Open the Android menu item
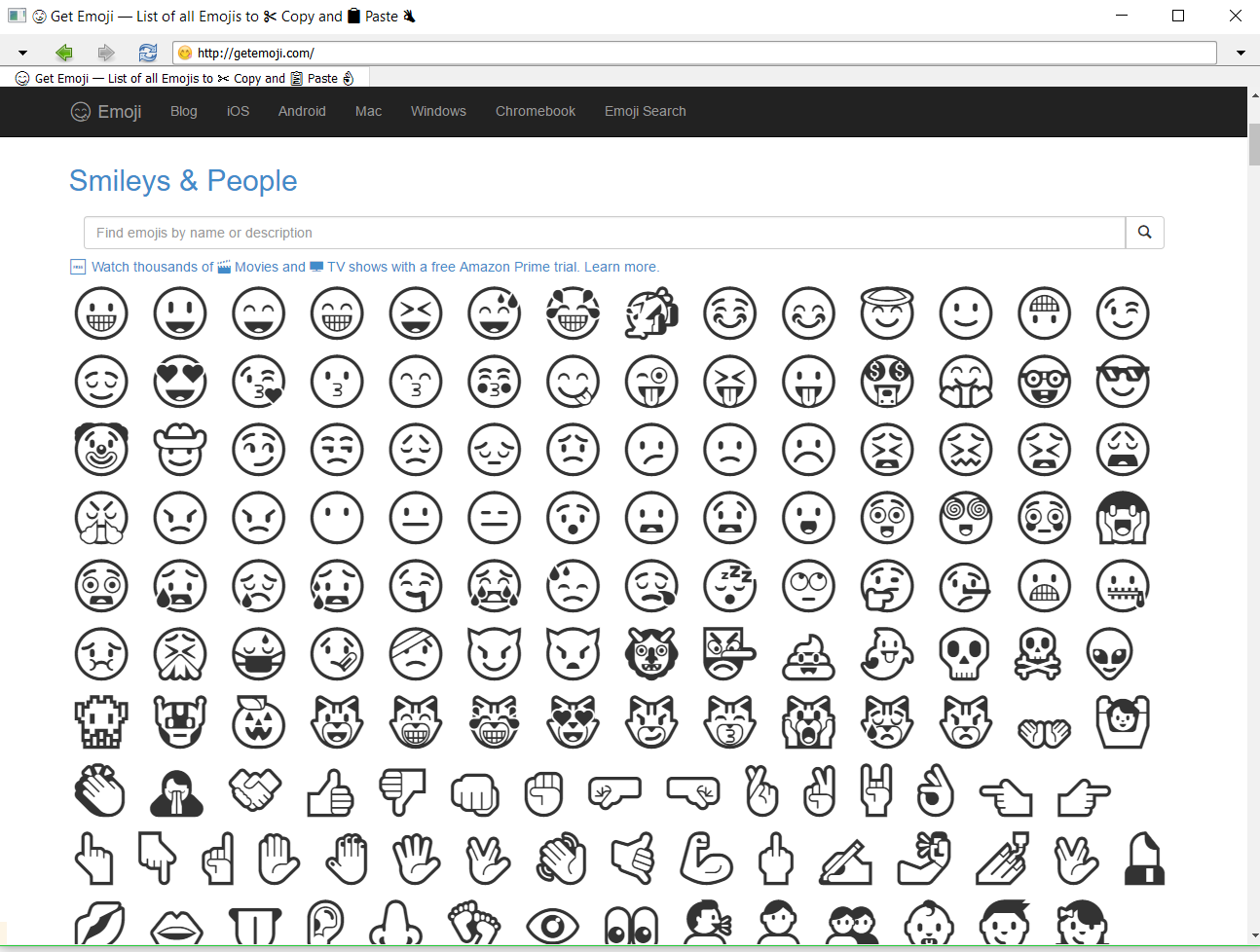This screenshot has height=952, width=1260. 302,111
